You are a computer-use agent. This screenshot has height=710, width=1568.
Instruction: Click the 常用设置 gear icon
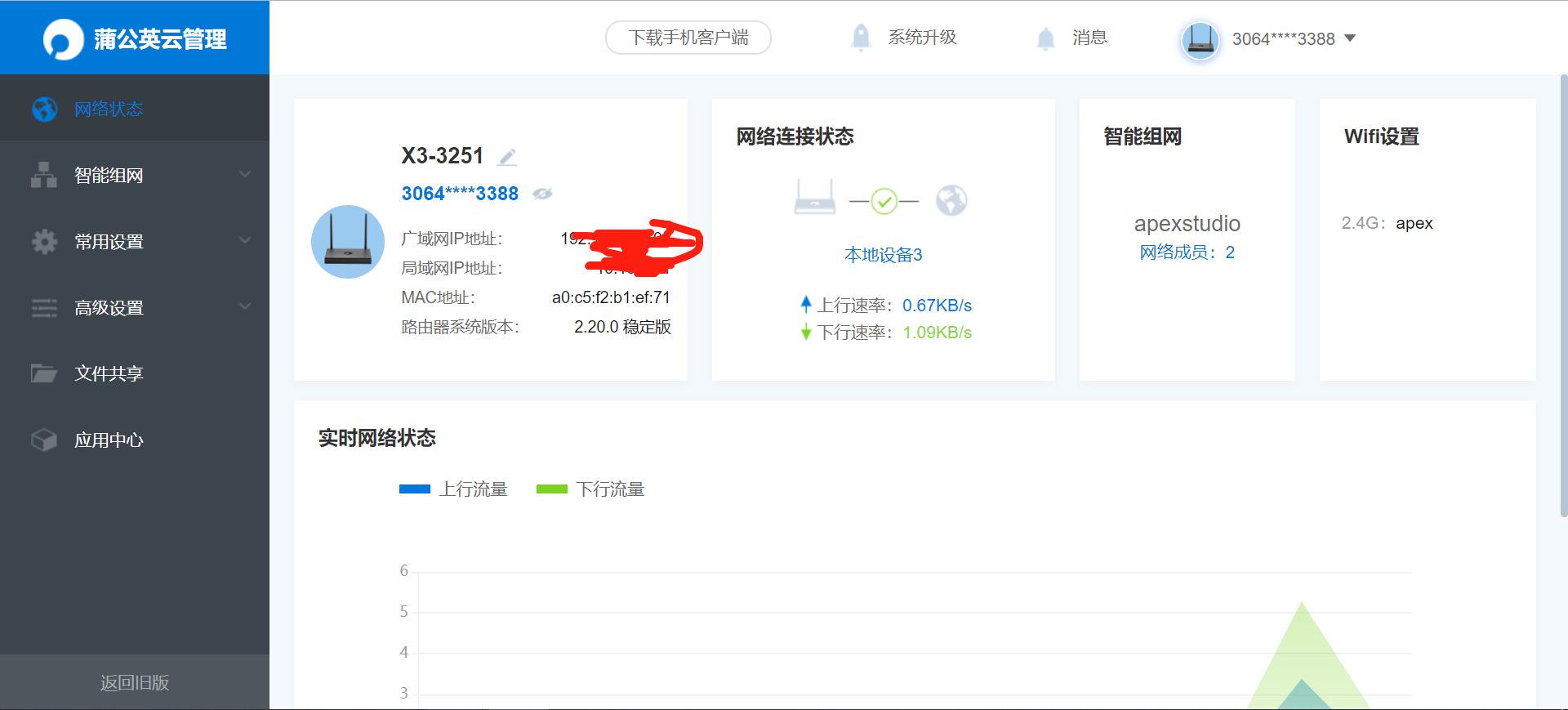44,241
